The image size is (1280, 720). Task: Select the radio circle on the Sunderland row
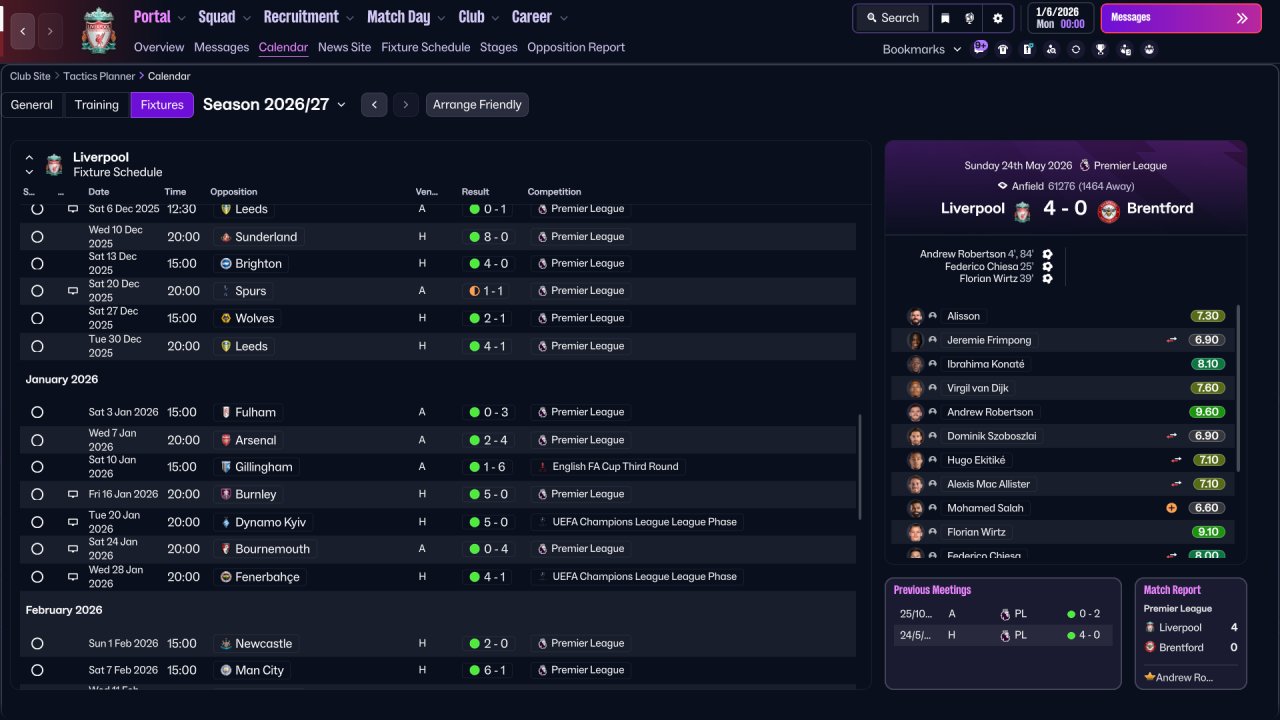[37, 237]
